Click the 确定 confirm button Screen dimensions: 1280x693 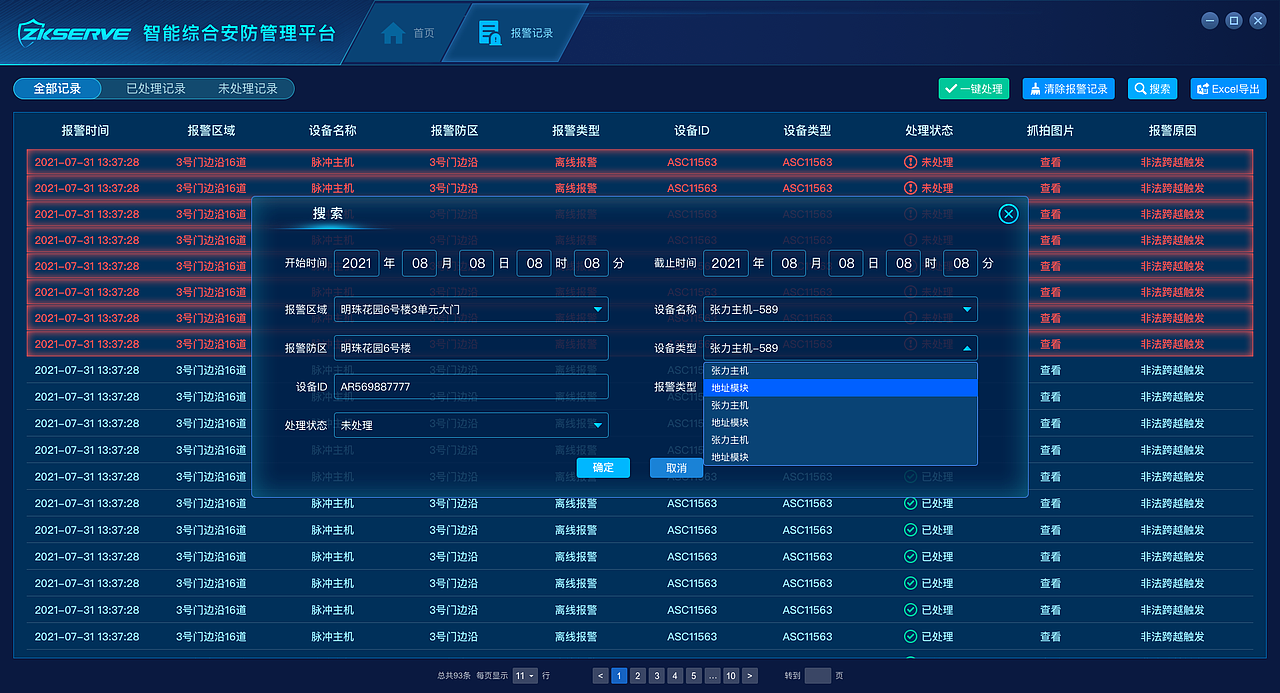(x=603, y=467)
